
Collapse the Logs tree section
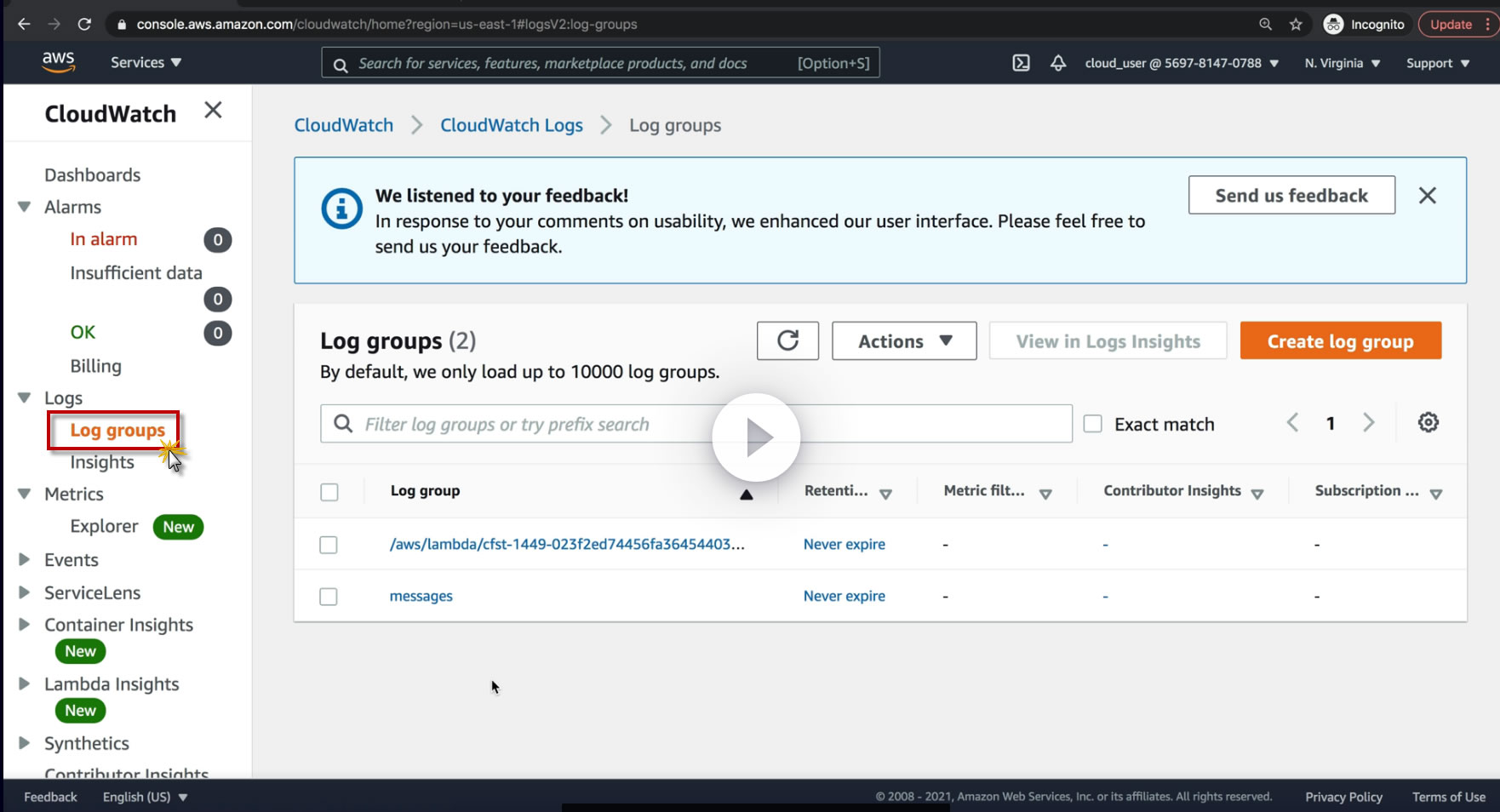25,397
